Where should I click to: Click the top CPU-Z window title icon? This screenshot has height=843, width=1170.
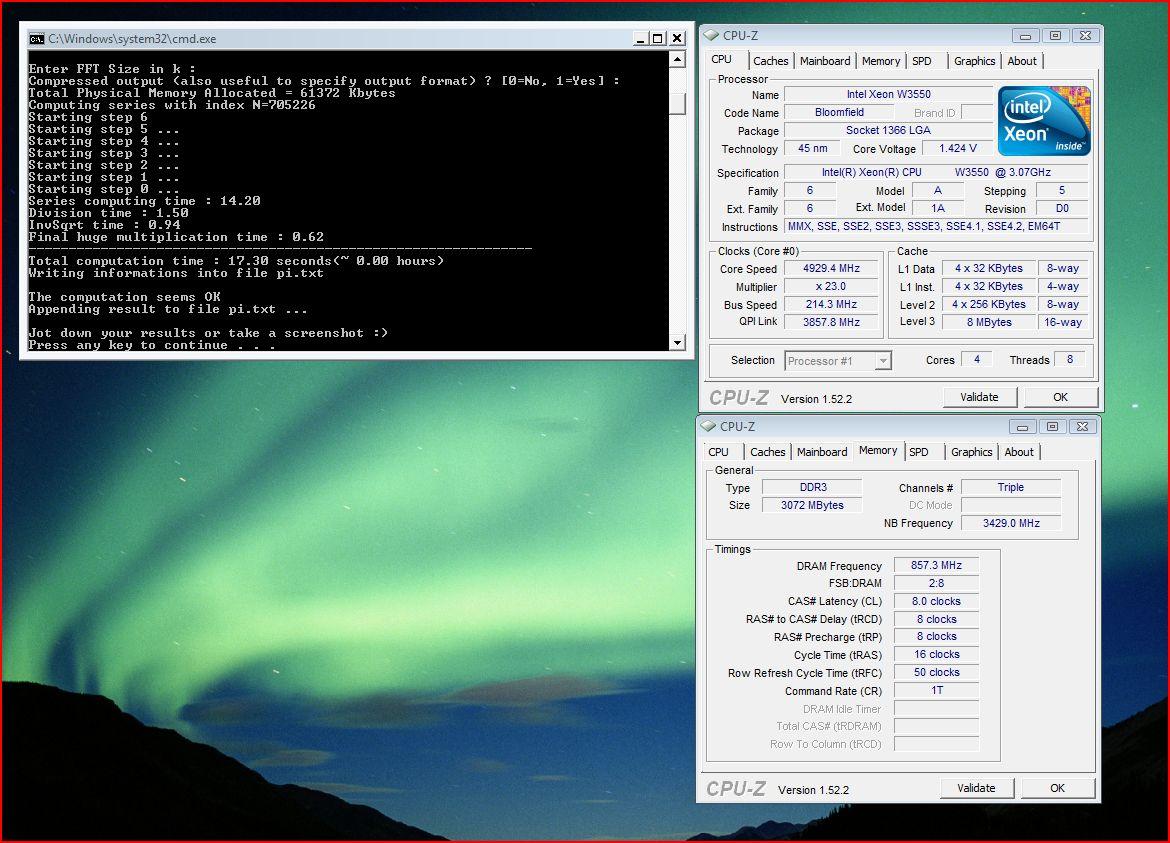[x=711, y=35]
